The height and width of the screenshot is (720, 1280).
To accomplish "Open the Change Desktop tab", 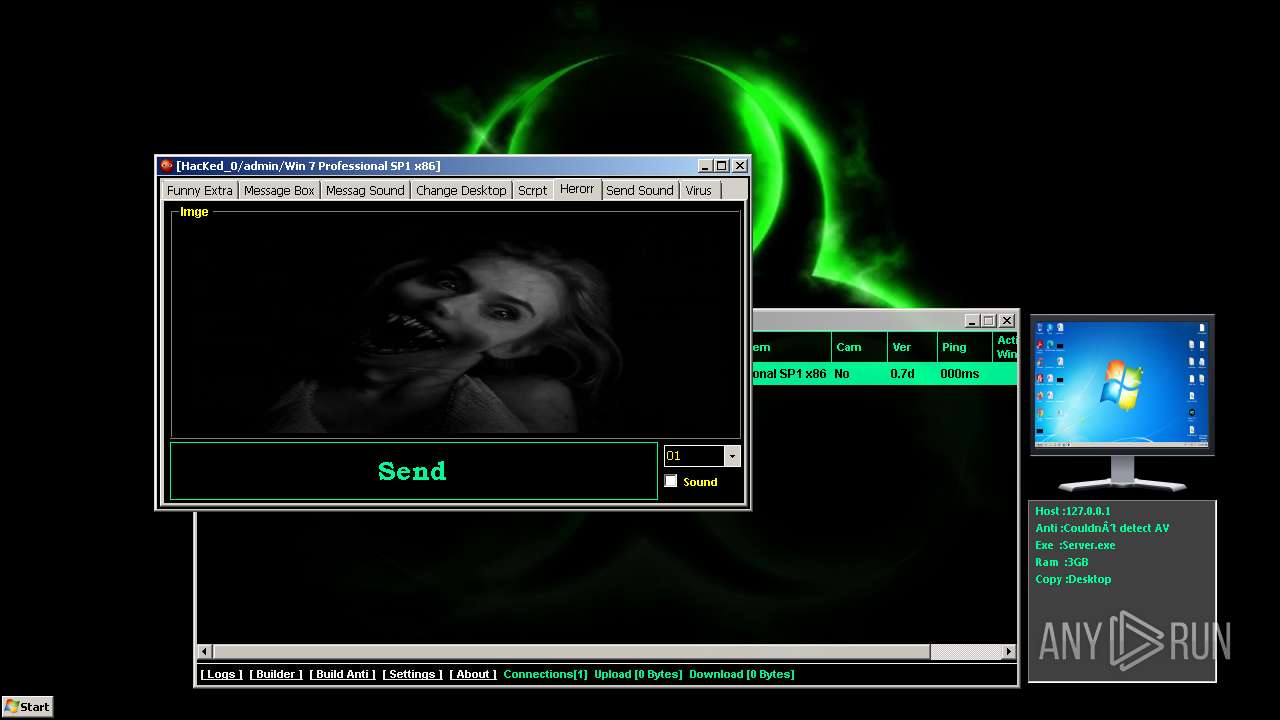I will [461, 190].
